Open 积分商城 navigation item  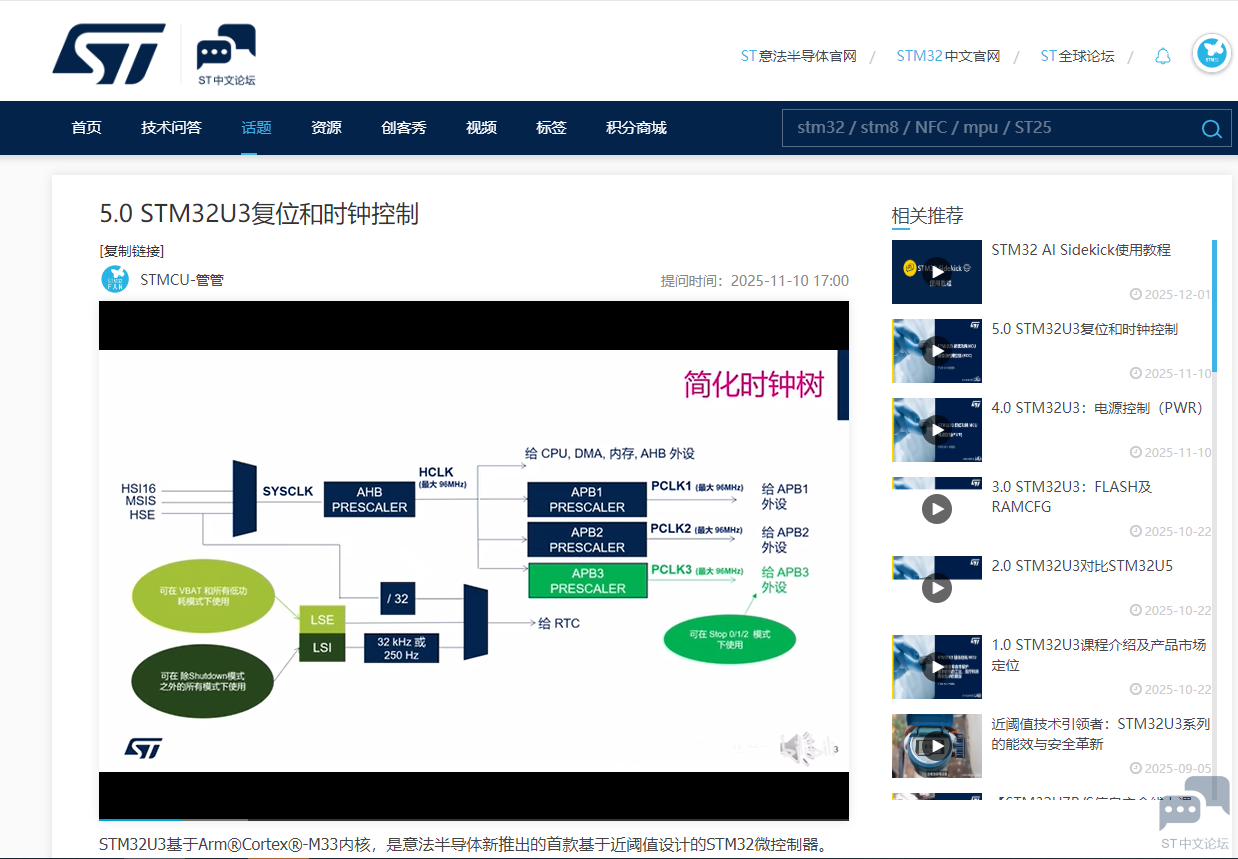click(x=636, y=128)
